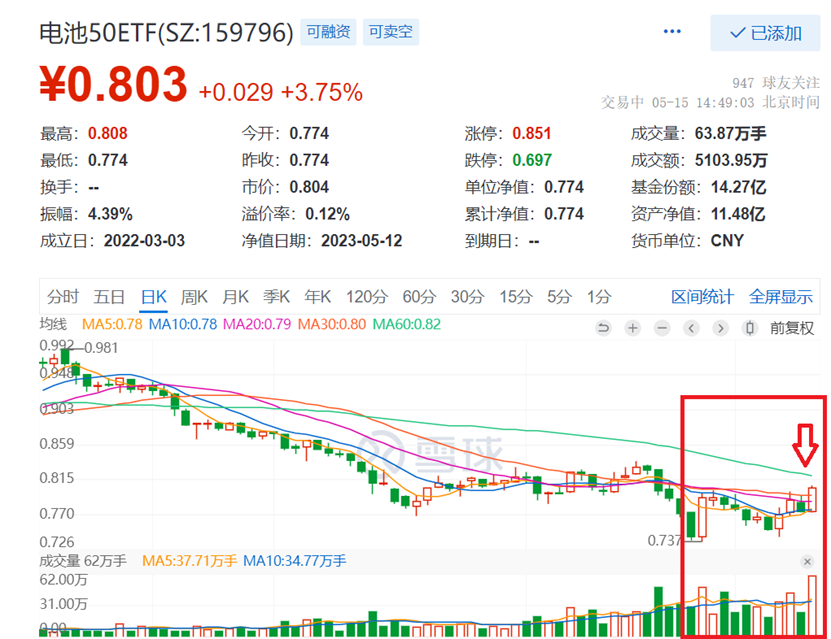Open the 前复权 adjustment dropdown

click(792, 329)
